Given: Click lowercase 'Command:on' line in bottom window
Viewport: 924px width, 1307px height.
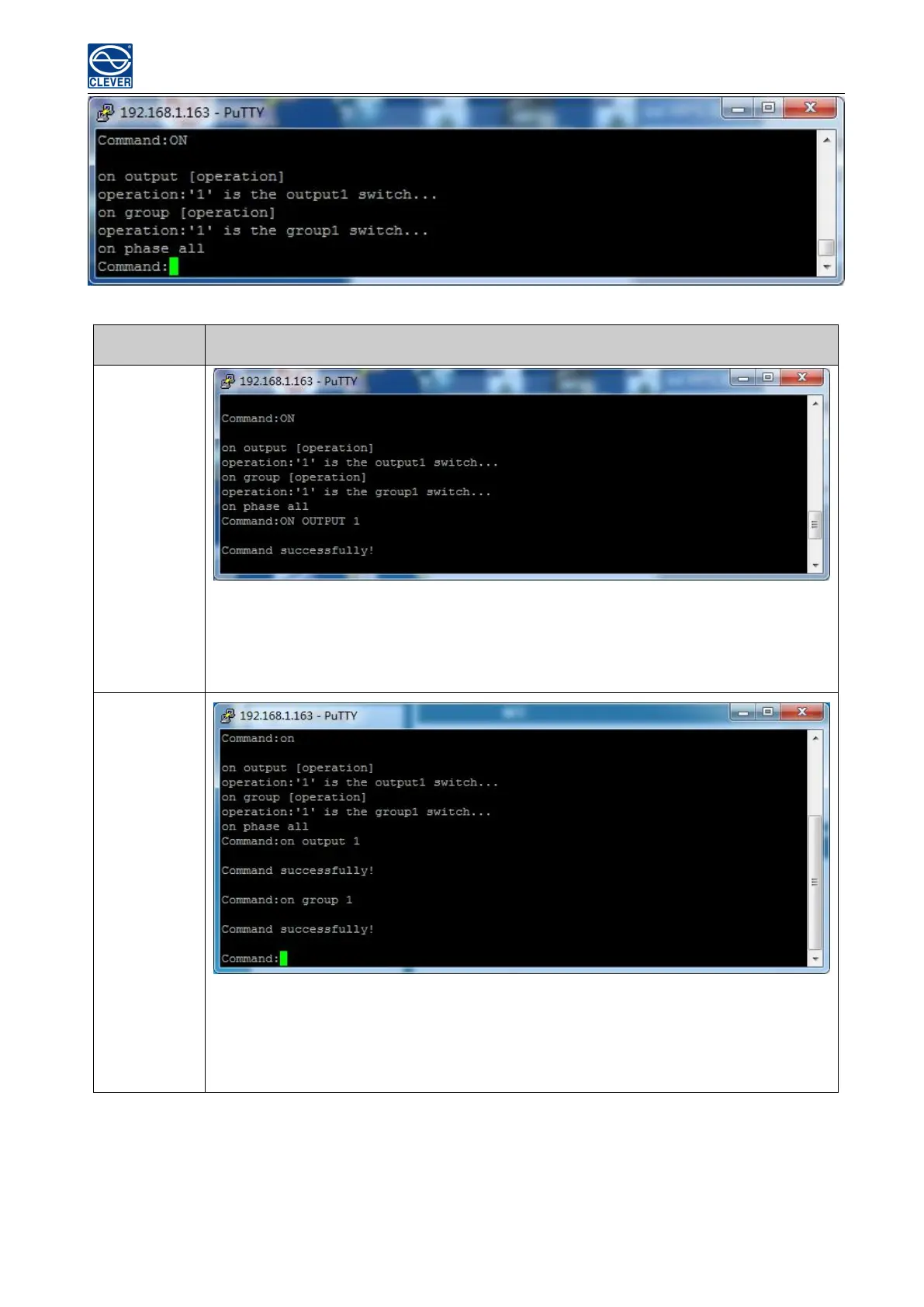Looking at the screenshot, I should click(258, 738).
